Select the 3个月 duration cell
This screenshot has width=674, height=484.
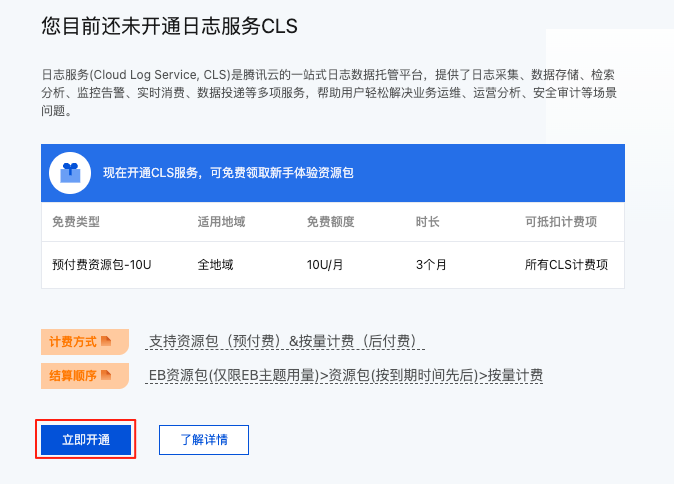(430, 265)
